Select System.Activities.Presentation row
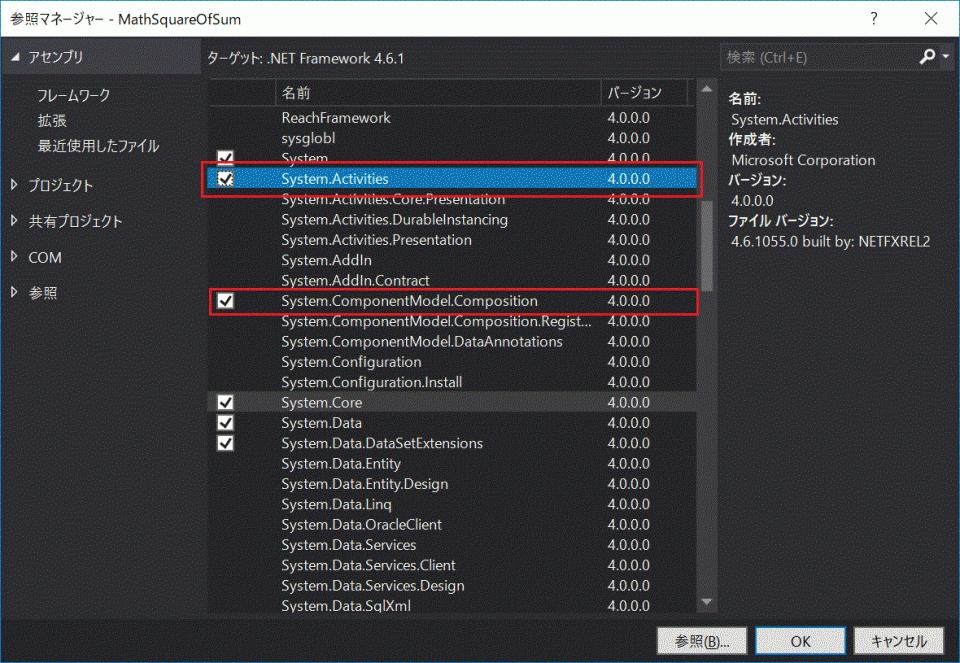 pyautogui.click(x=452, y=239)
